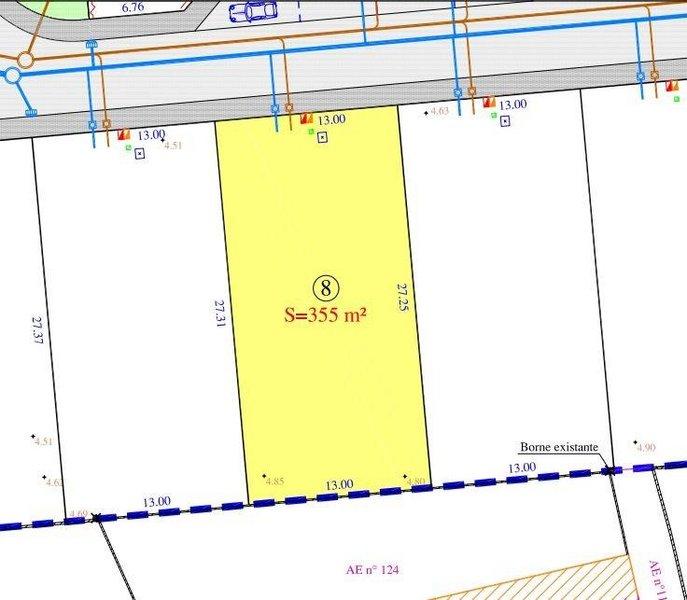Click the Borne existante label
687x600 pixels.
[x=558, y=448]
